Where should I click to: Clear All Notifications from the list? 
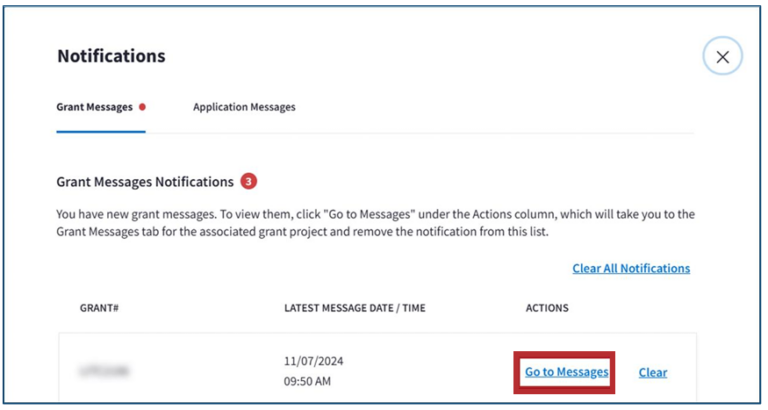[631, 268]
